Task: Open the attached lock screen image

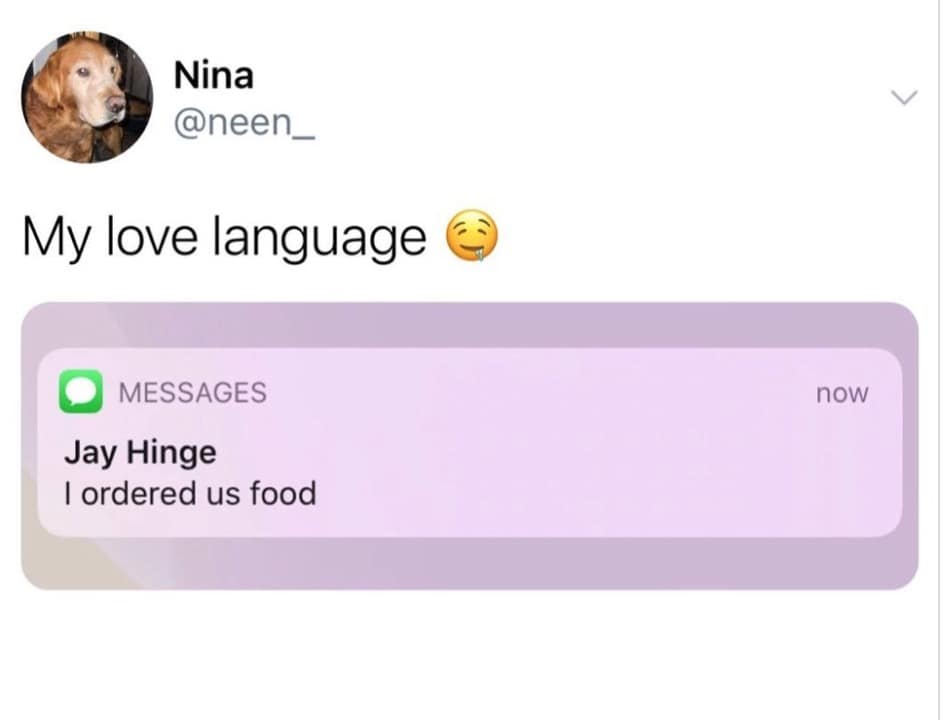Action: coord(470,446)
